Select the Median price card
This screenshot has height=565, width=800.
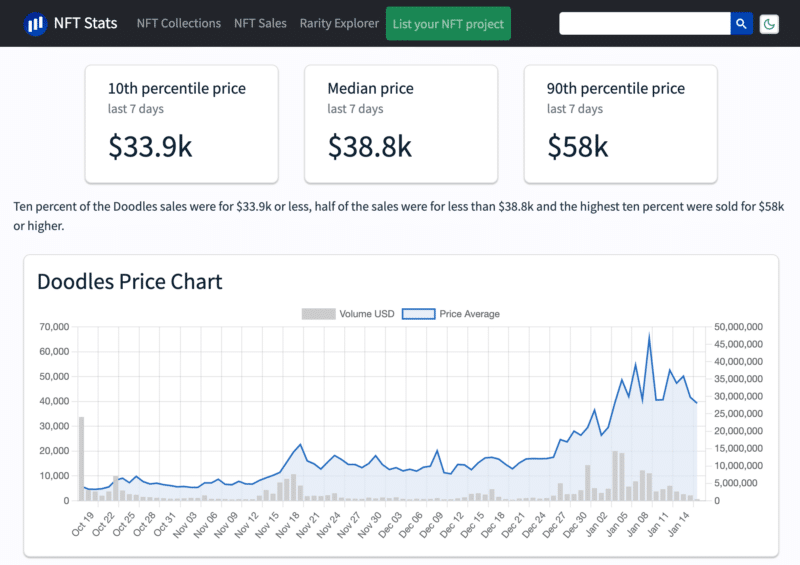click(x=401, y=124)
